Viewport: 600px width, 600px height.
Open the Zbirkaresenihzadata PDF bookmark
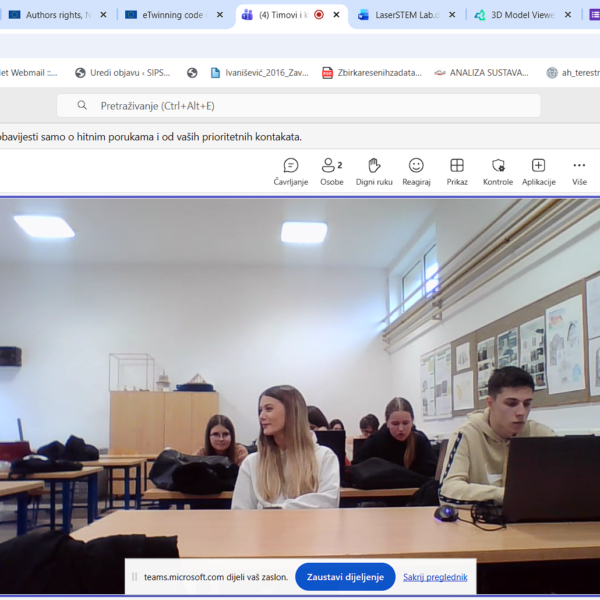pyautogui.click(x=371, y=72)
